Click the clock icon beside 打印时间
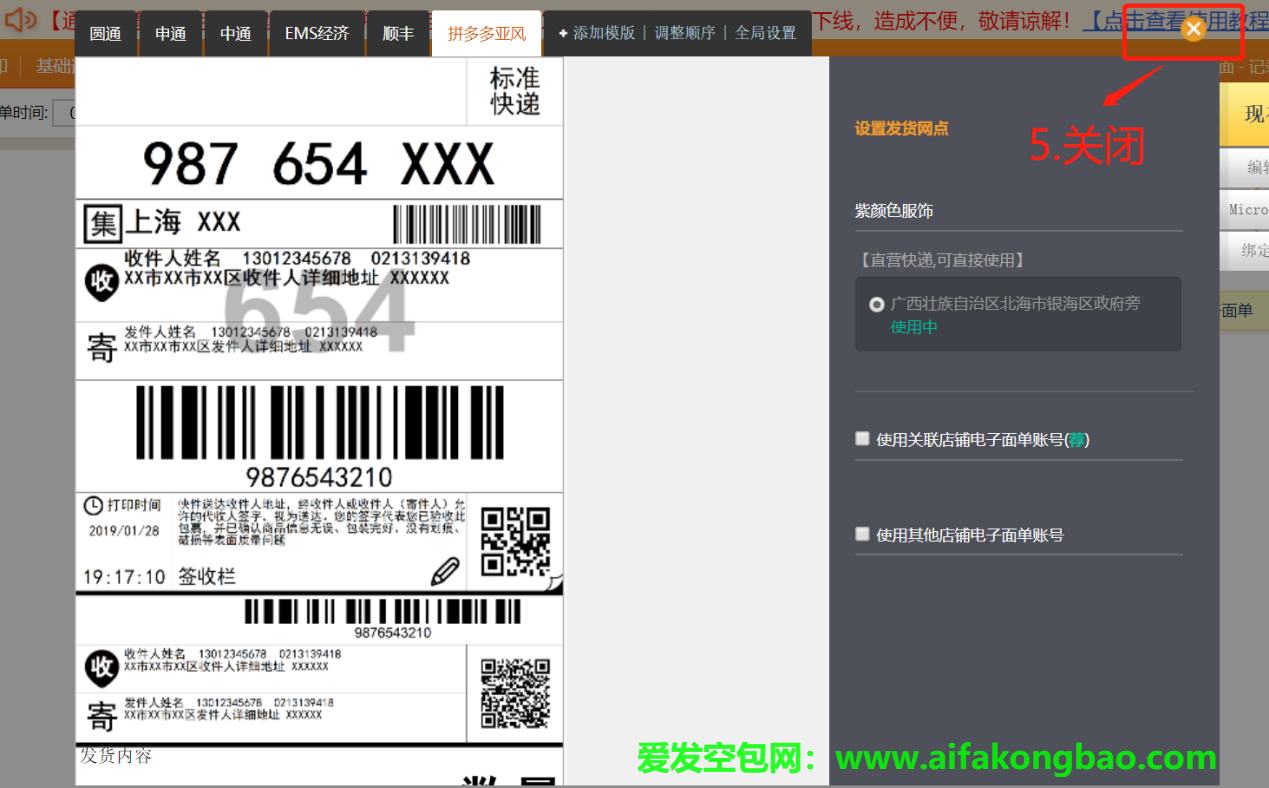 click(92, 505)
